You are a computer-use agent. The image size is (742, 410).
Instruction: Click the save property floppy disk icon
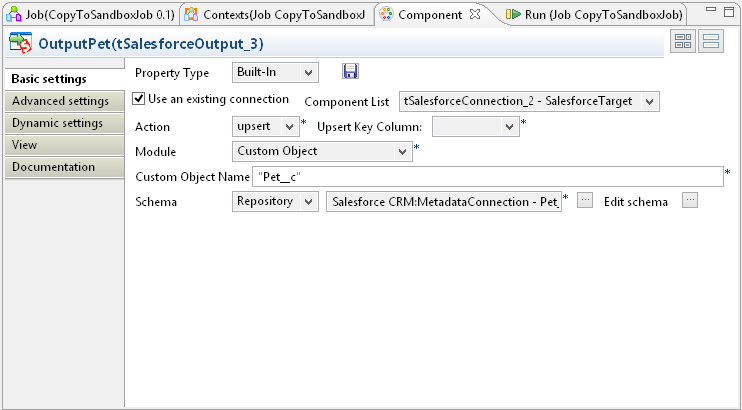(x=350, y=72)
